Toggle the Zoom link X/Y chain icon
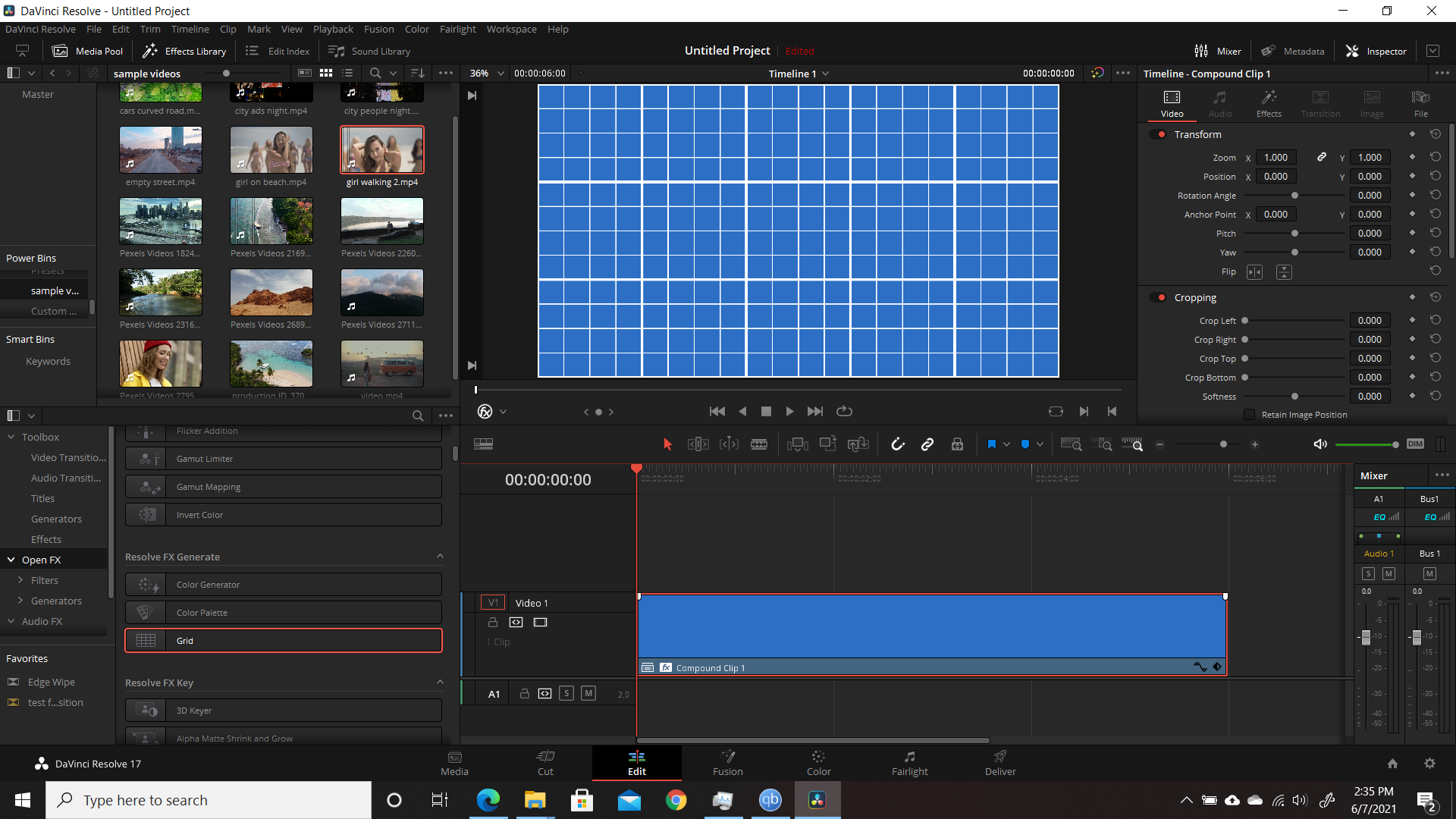This screenshot has height=819, width=1456. click(x=1322, y=157)
